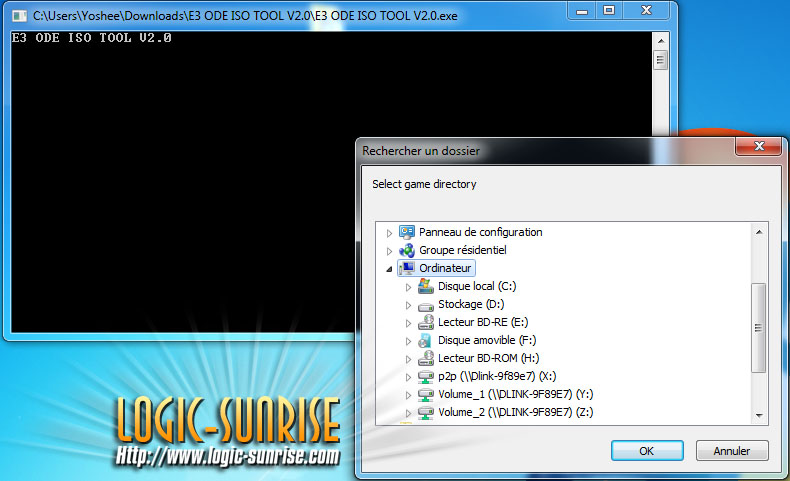Click the console window scrollbar thumb
Viewport: 790px width, 481px height.
pyautogui.click(x=661, y=61)
